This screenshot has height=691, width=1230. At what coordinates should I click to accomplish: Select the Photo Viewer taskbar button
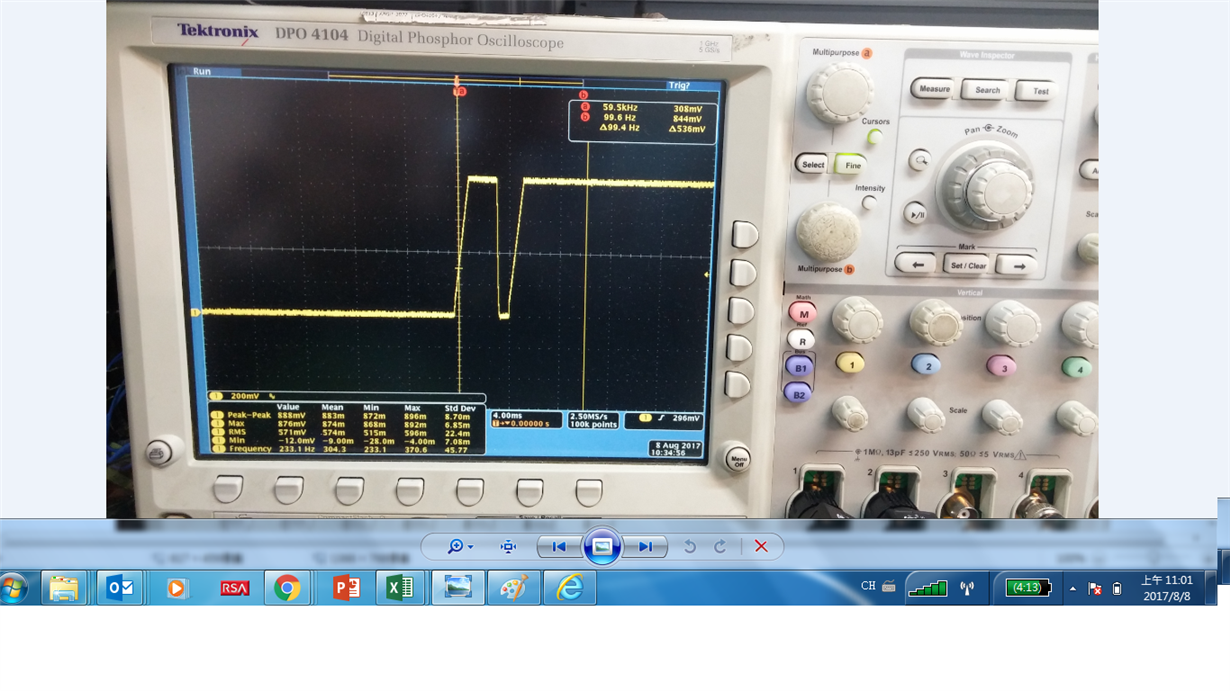[x=458, y=588]
